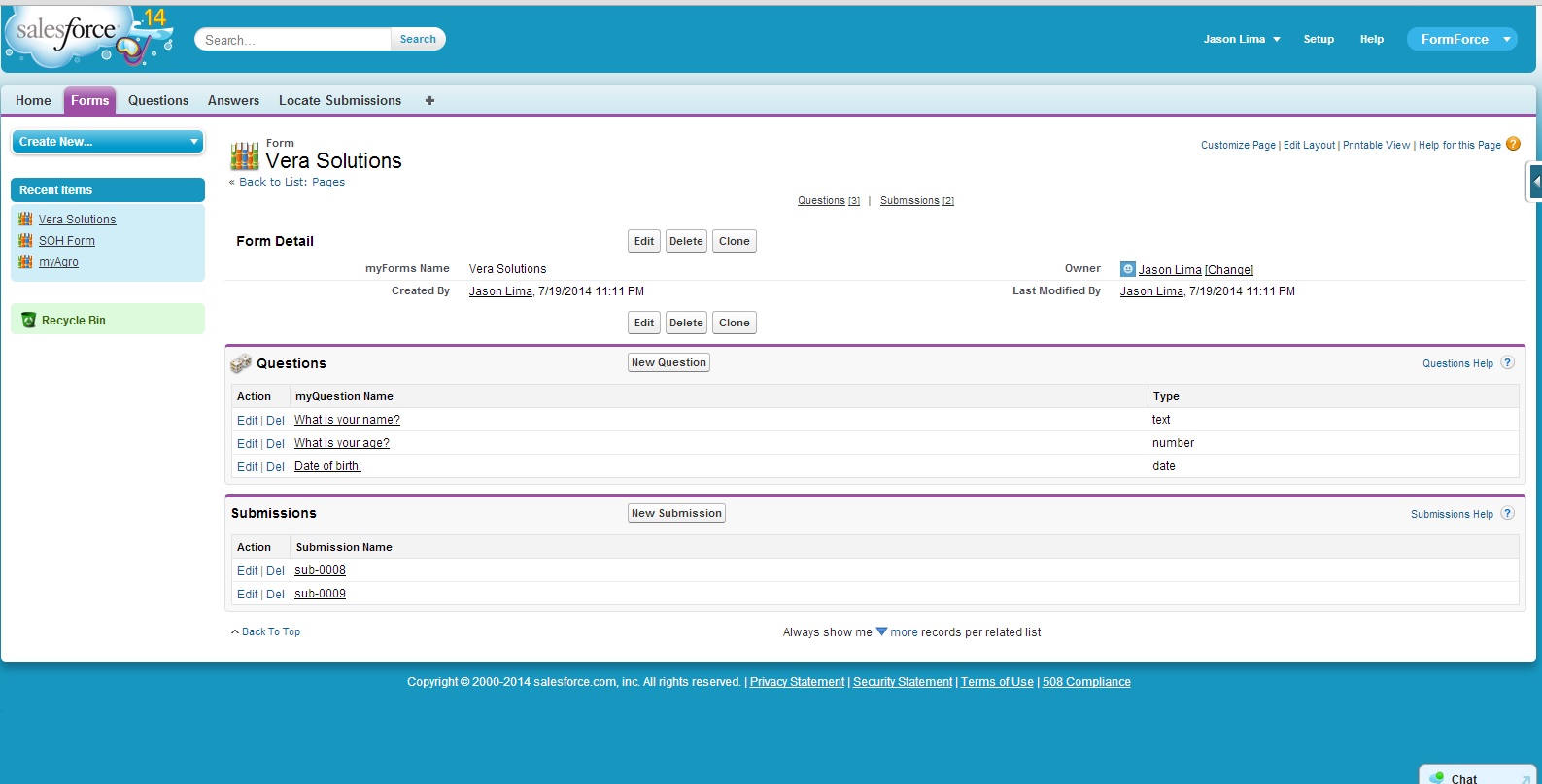This screenshot has height=784, width=1542.
Task: Click the Setup link in header
Action: click(1319, 39)
